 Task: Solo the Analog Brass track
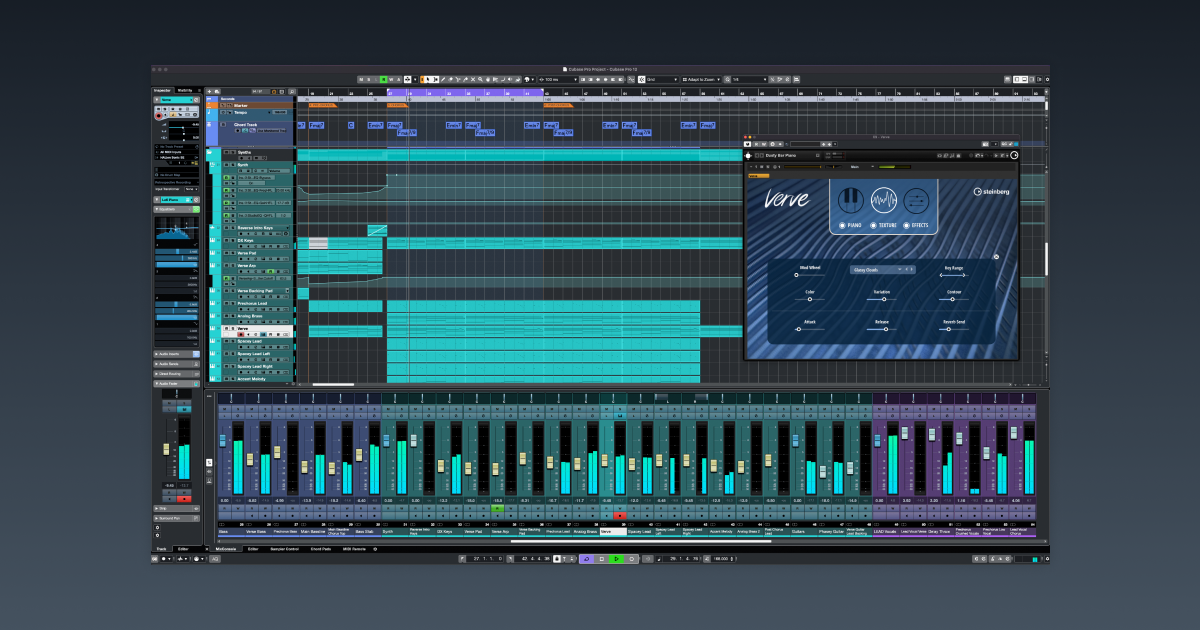pyautogui.click(x=233, y=316)
